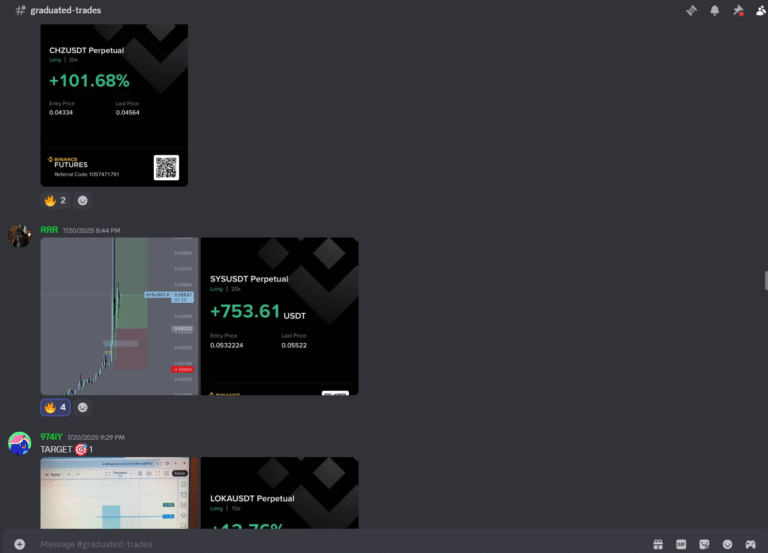This screenshot has height=553, width=768.
Task: Open the emoji picker in message bar
Action: pos(727,544)
